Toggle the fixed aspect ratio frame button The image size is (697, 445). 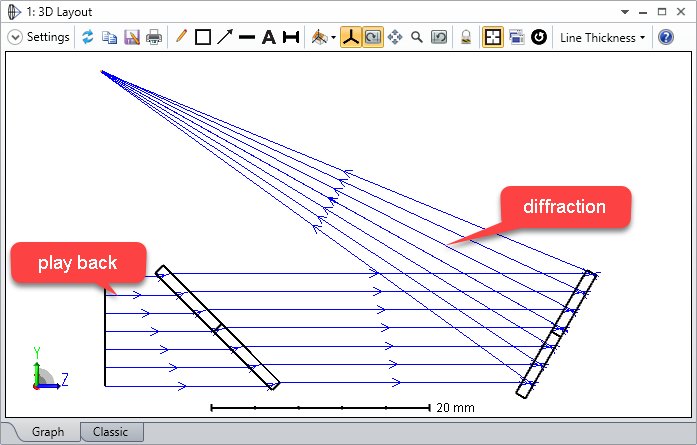tap(493, 37)
